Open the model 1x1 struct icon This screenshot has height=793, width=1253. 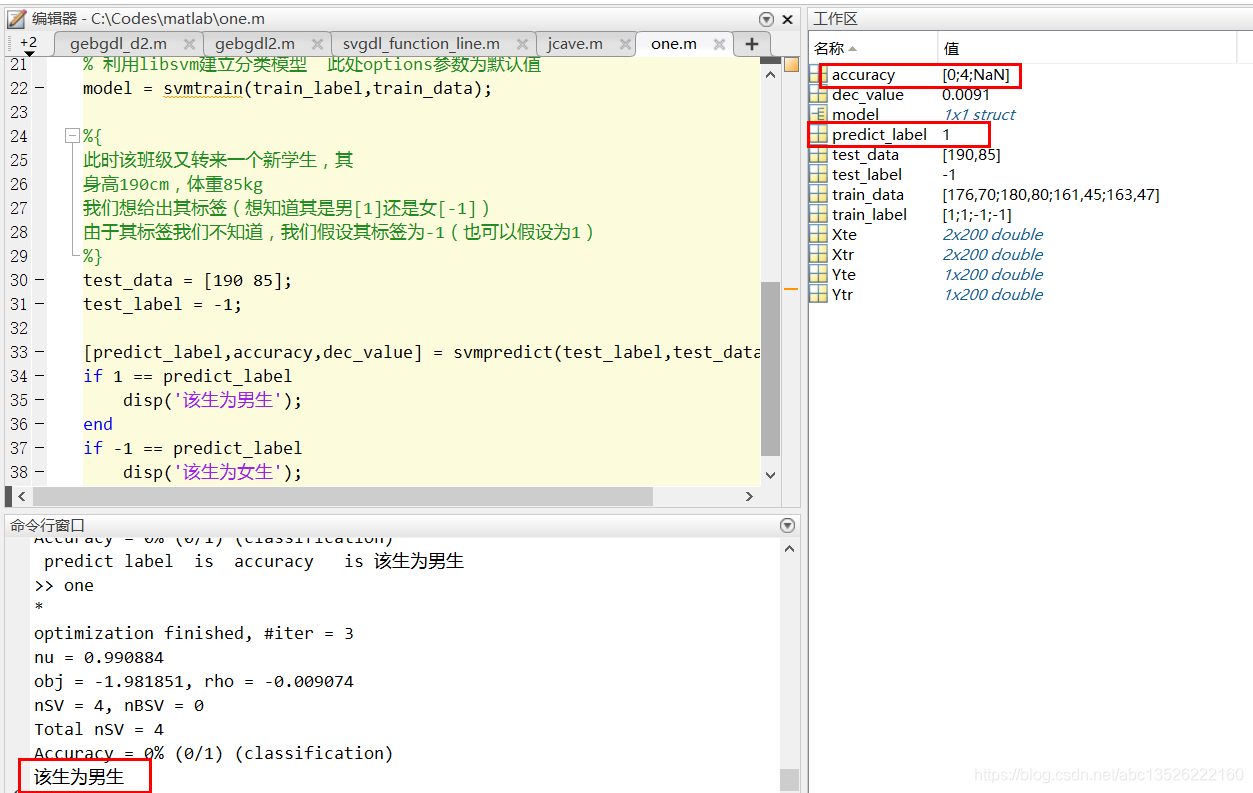point(821,114)
